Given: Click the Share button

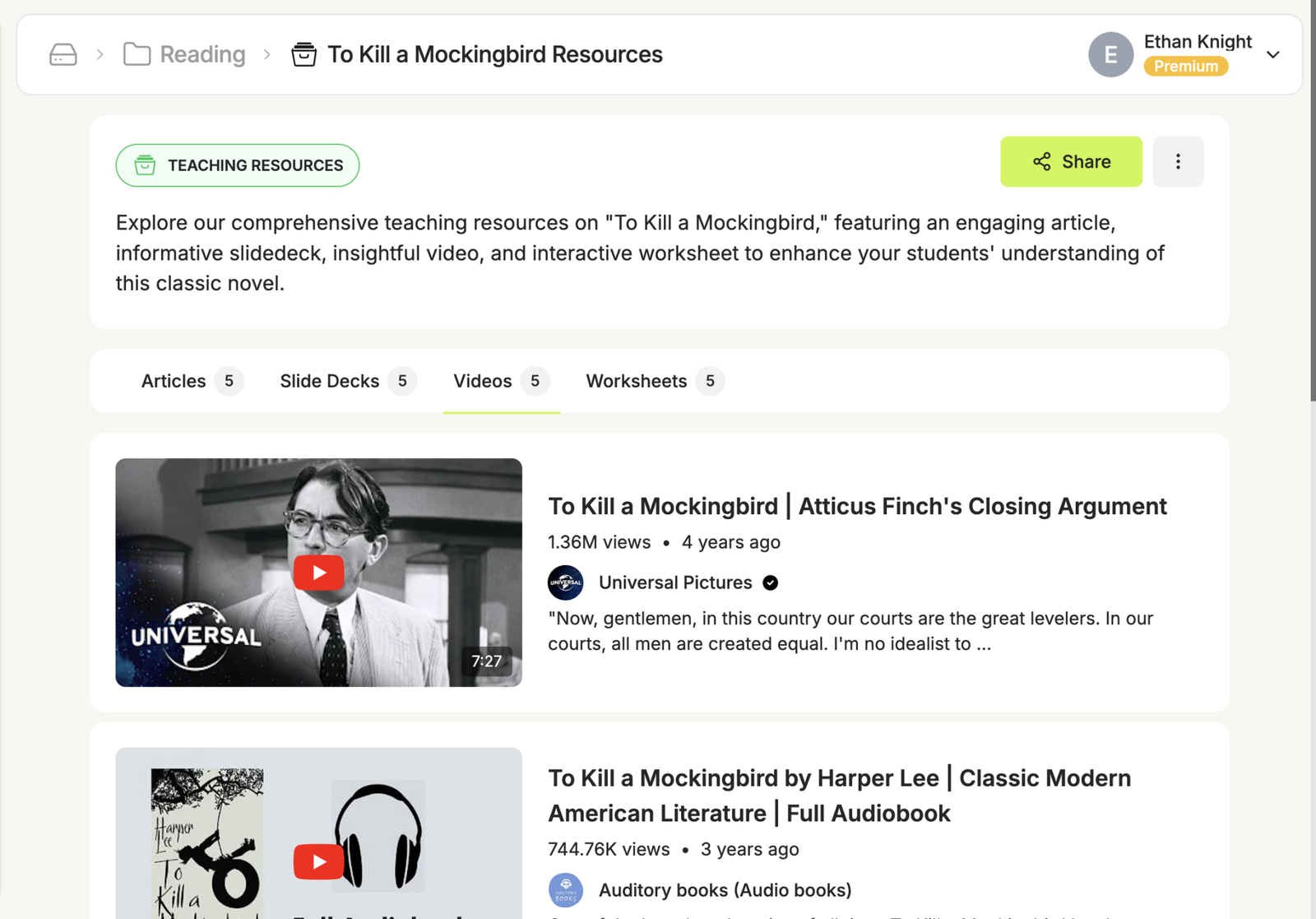Looking at the screenshot, I should 1071,161.
